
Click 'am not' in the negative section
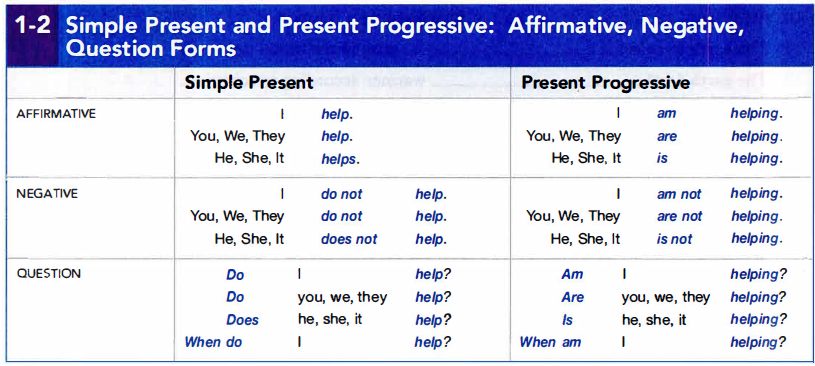[x=679, y=194]
